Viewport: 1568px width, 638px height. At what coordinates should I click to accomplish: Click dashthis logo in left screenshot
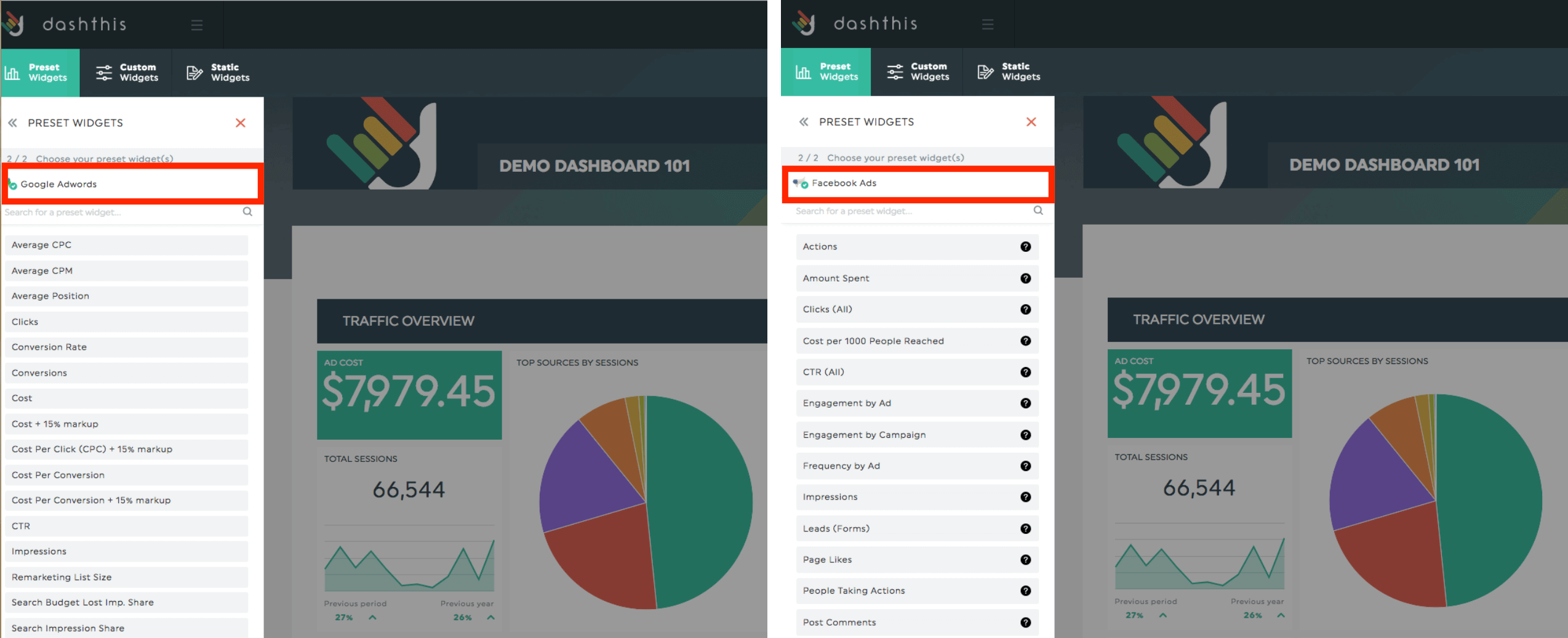point(64,24)
